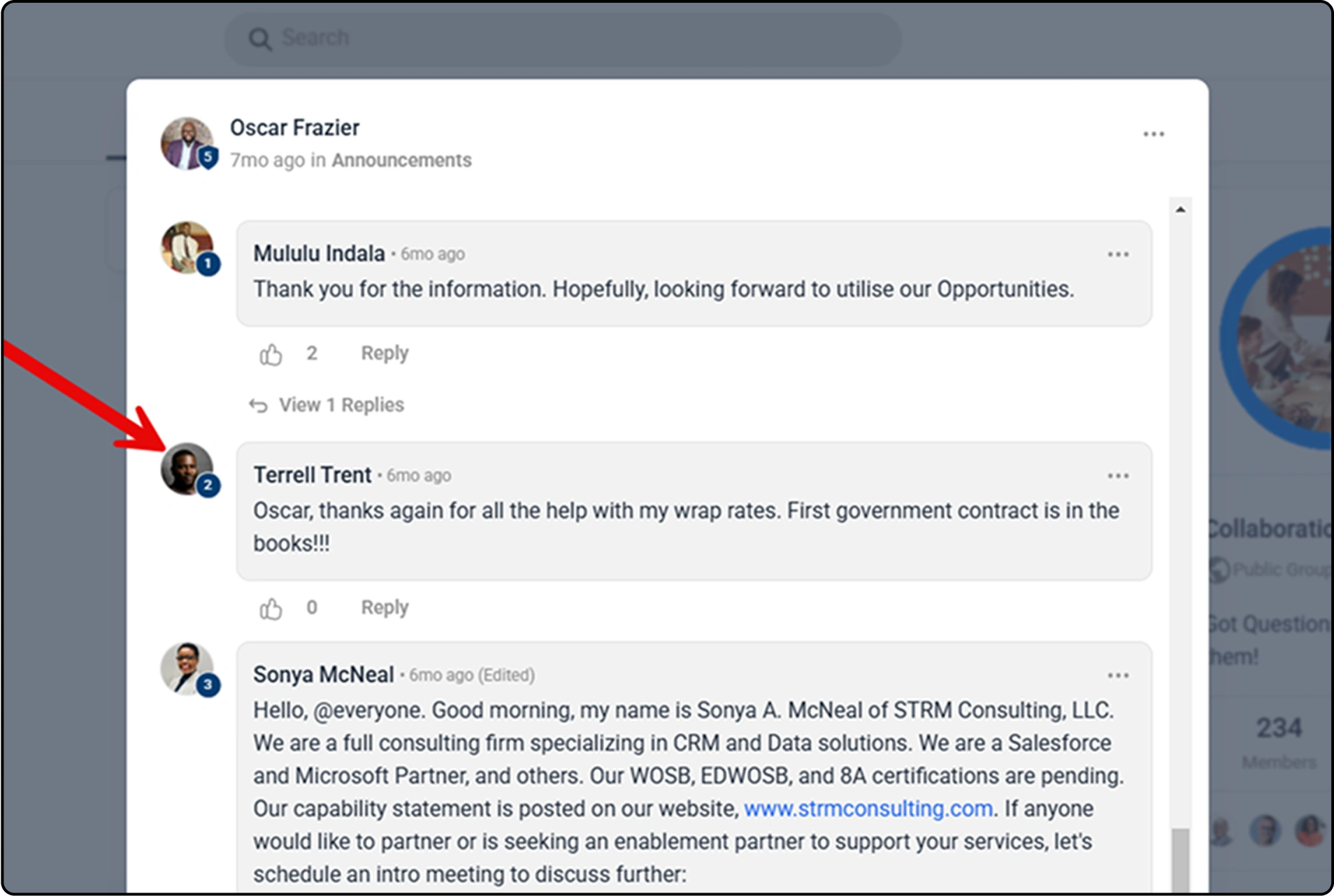
Task: Open three-dot menu on Sonya McNeal's comment
Action: pos(1118,675)
